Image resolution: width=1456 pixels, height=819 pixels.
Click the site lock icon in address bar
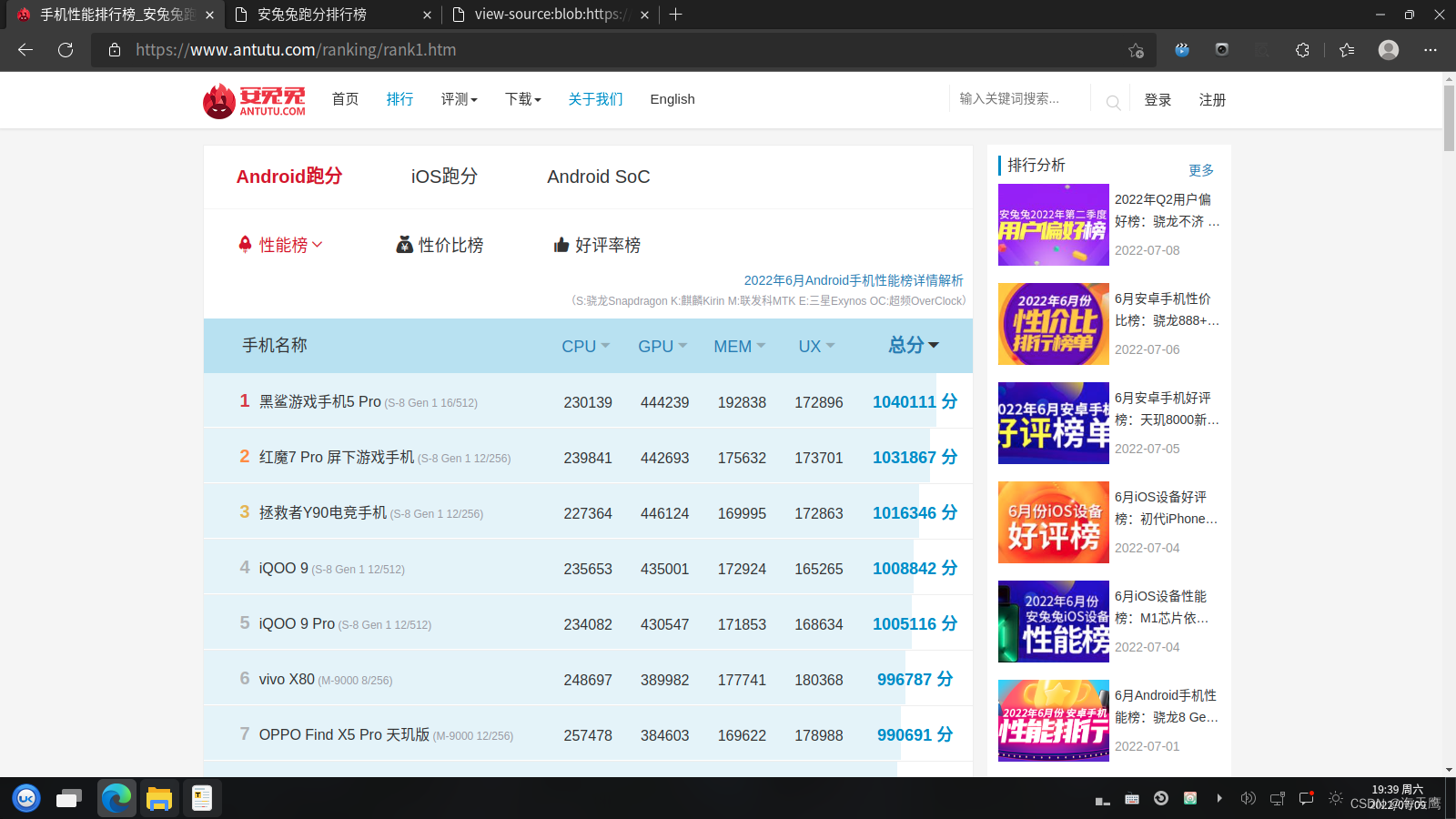click(115, 50)
